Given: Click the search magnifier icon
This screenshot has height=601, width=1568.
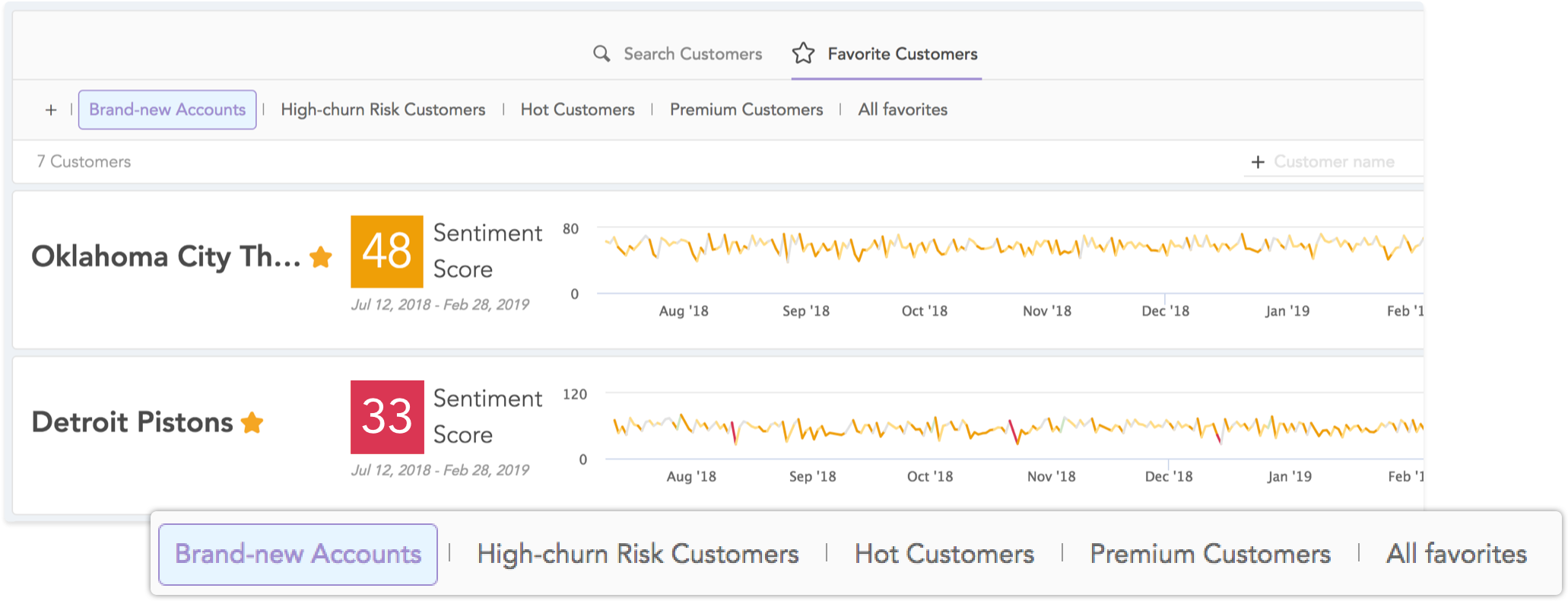Looking at the screenshot, I should pyautogui.click(x=601, y=54).
